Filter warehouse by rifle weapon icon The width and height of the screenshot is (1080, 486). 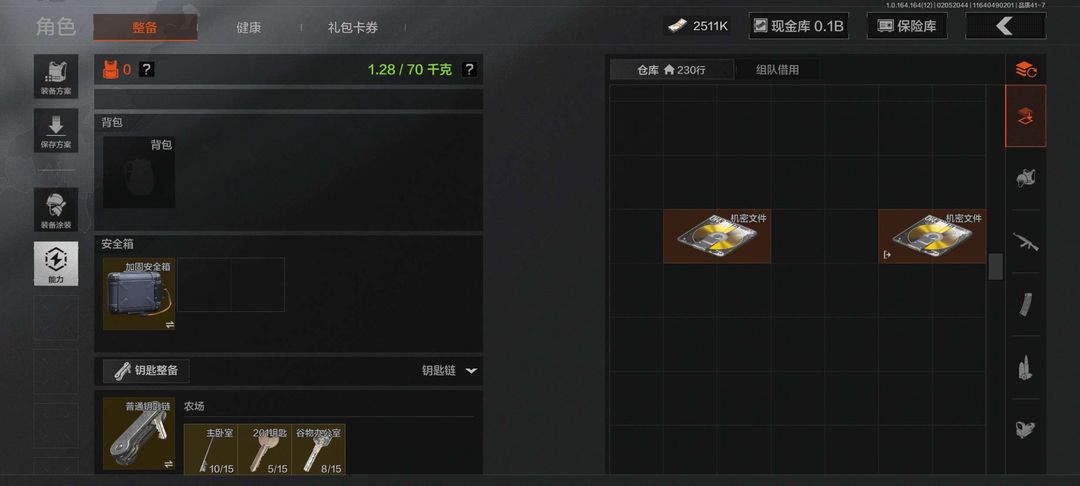[x=1026, y=242]
